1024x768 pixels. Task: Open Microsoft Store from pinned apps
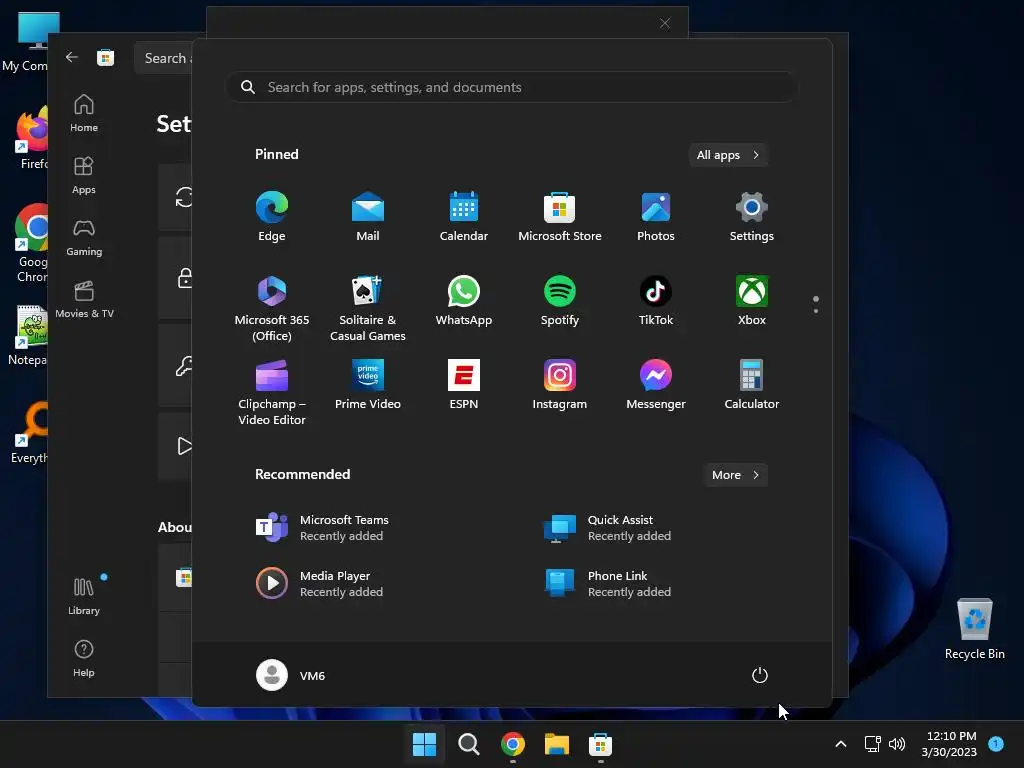coord(560,217)
